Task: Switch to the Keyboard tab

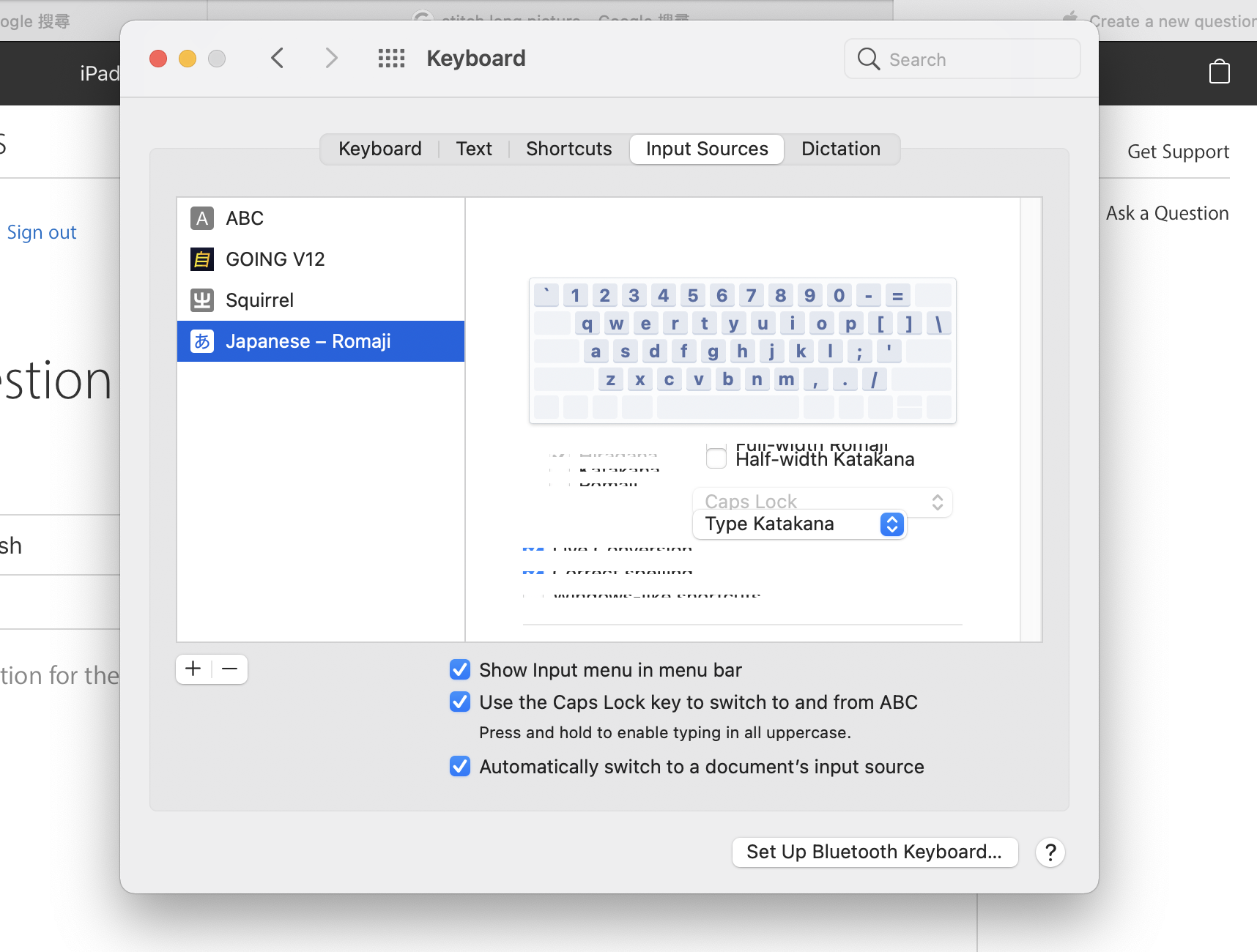Action: click(379, 149)
